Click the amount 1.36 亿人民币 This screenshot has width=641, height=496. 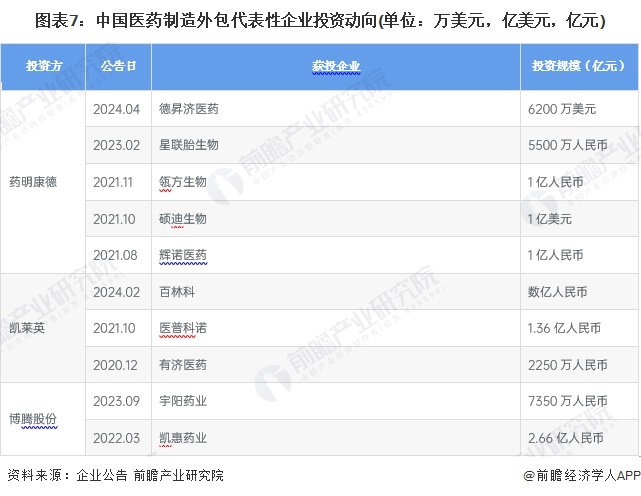click(565, 328)
